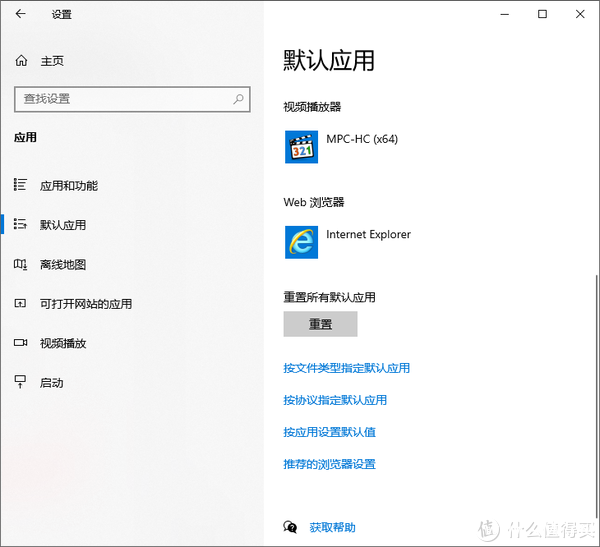Click the 设置 window title

62,15
